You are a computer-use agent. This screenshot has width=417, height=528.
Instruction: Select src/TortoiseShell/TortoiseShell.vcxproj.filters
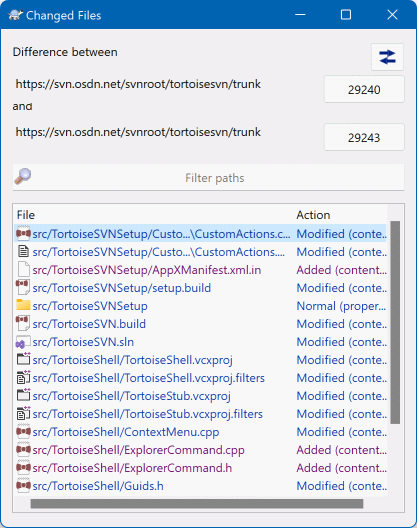click(x=149, y=378)
